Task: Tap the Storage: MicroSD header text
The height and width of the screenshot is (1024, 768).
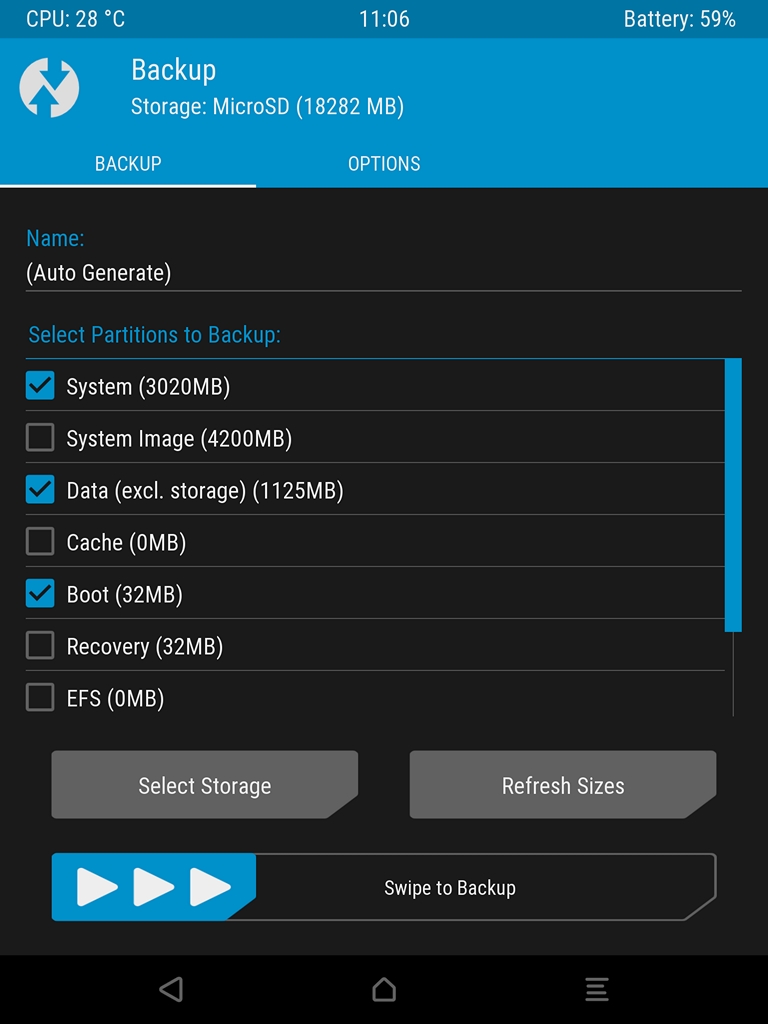Action: 267,107
